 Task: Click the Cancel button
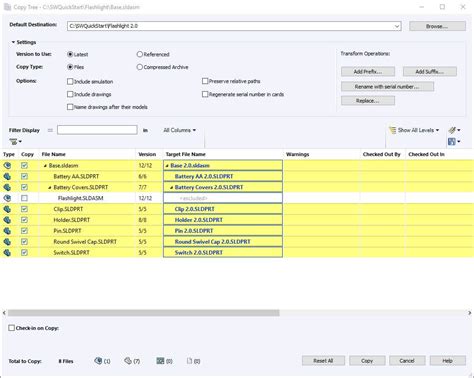407,361
